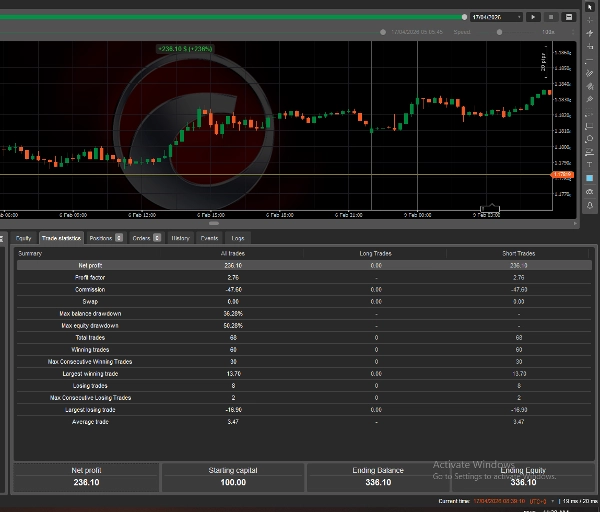Click the Long Trades column header
600x512 pixels.
click(x=375, y=253)
